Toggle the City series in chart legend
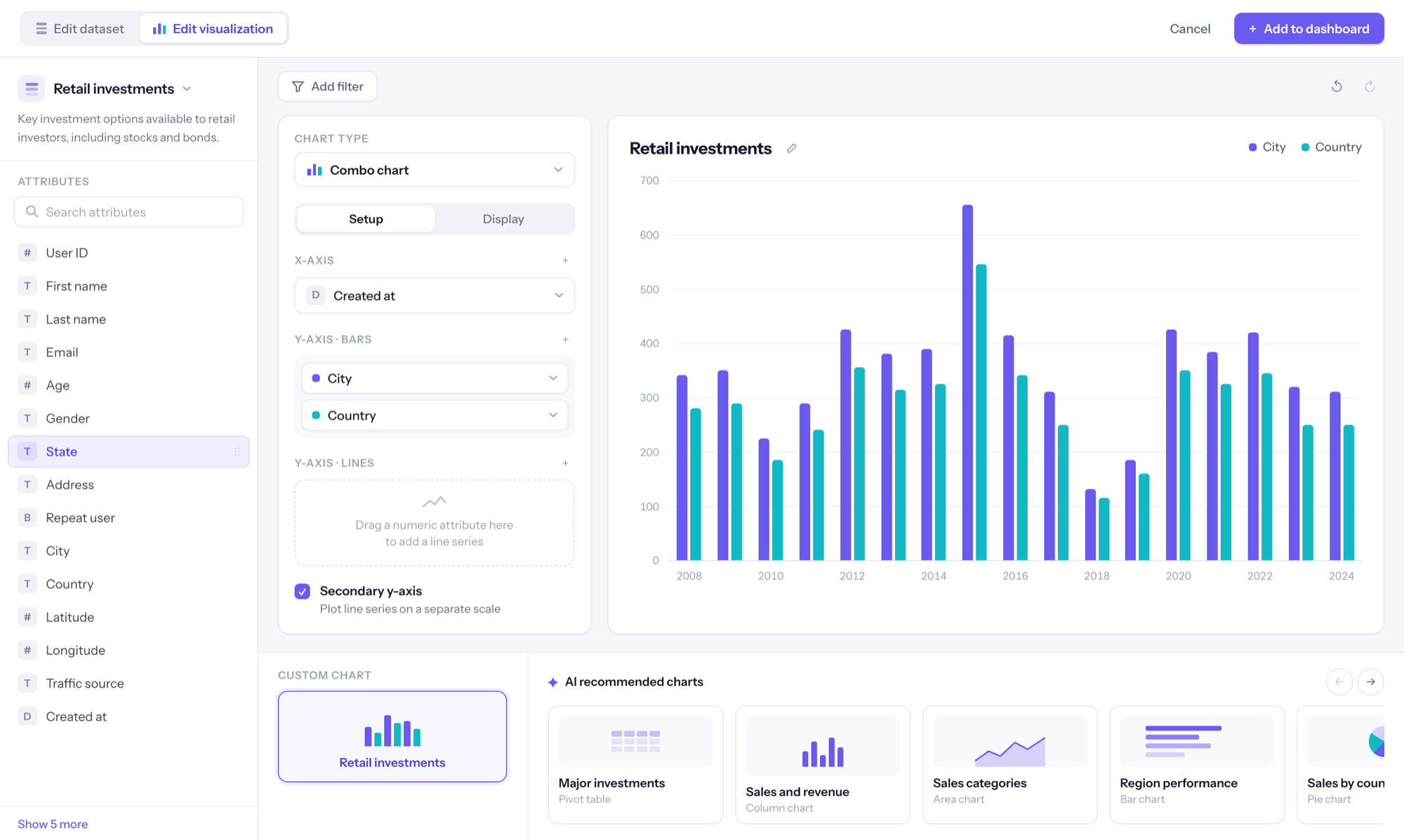The height and width of the screenshot is (840, 1404). (1267, 147)
